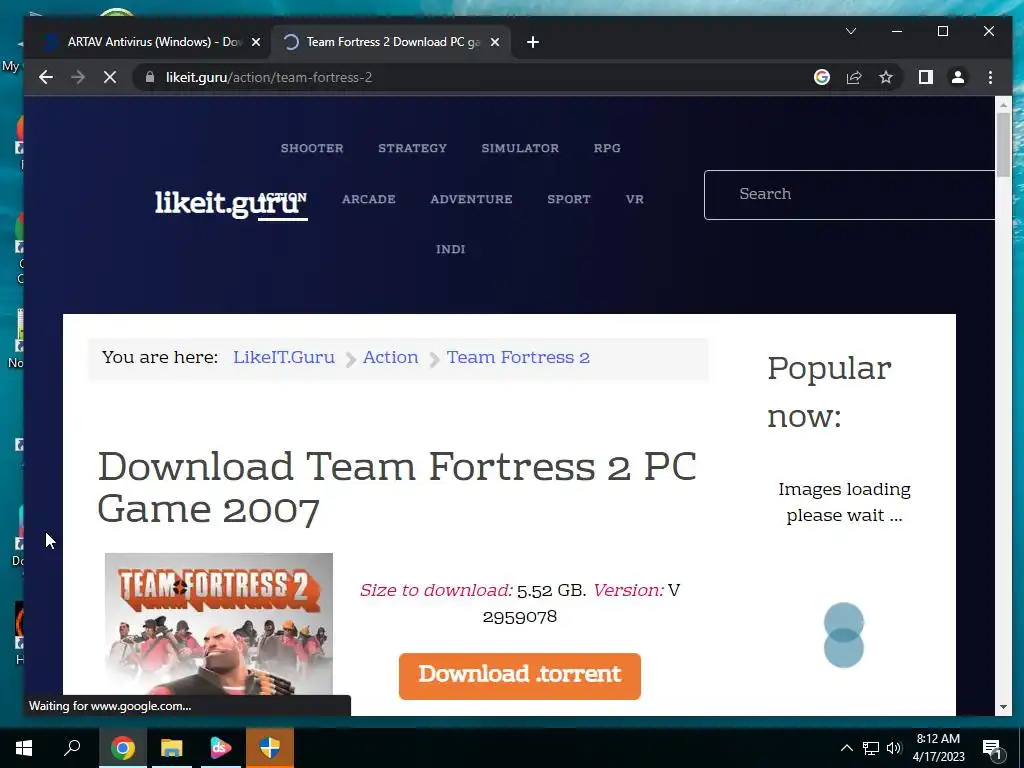Click the shield app taskbar icon
This screenshot has height=768, width=1024.
(270, 748)
